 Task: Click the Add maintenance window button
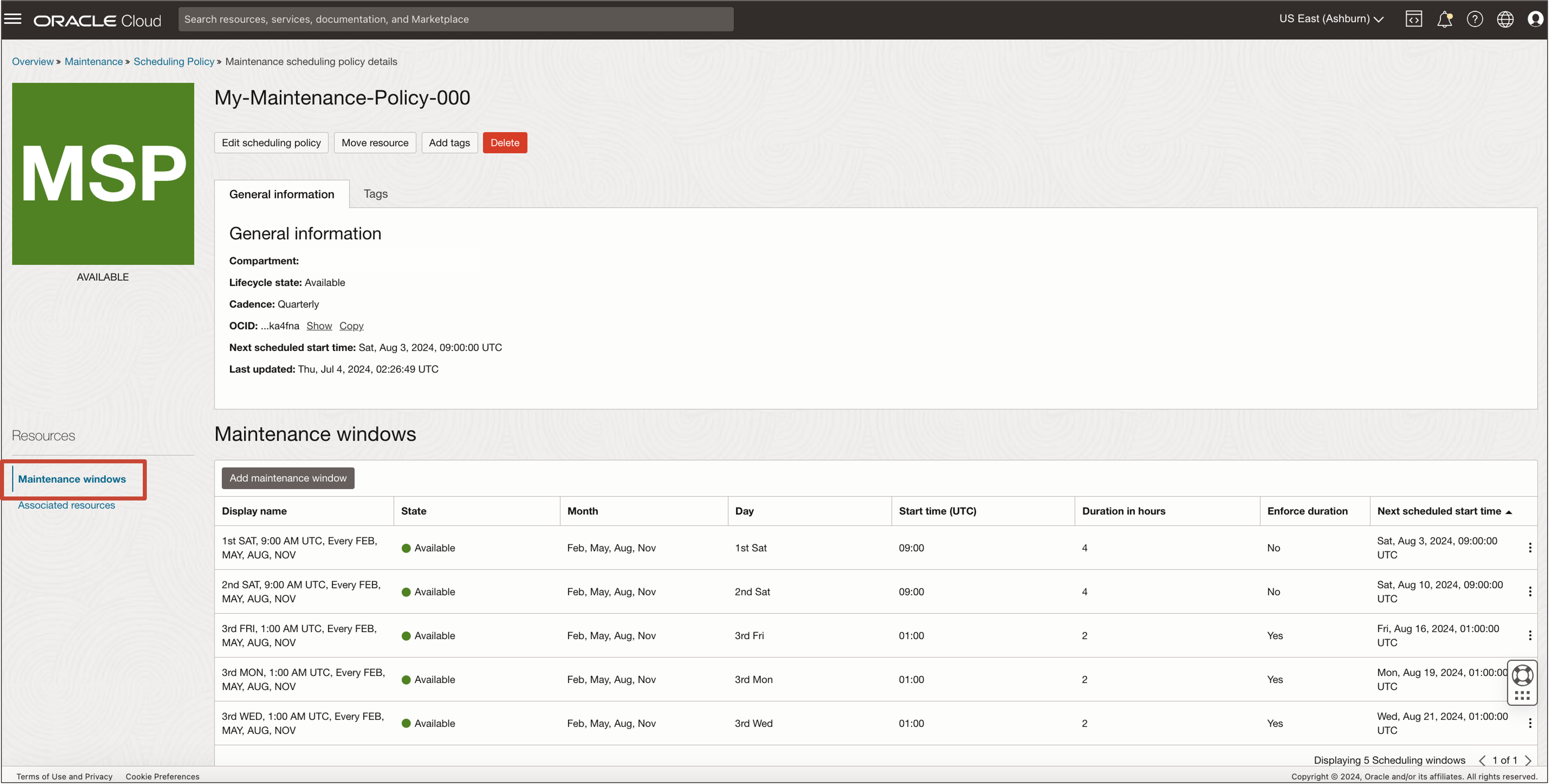pos(287,478)
